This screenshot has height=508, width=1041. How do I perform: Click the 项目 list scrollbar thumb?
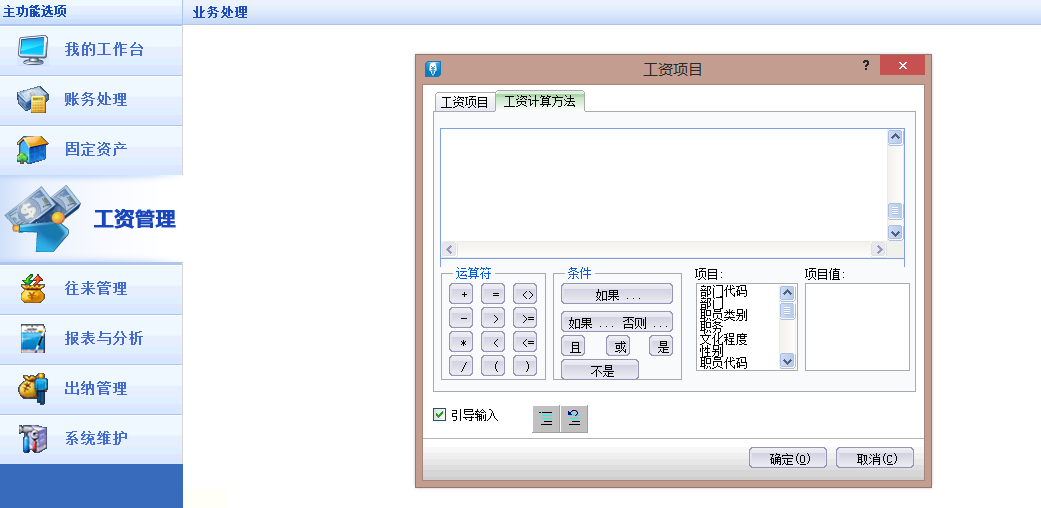787,310
